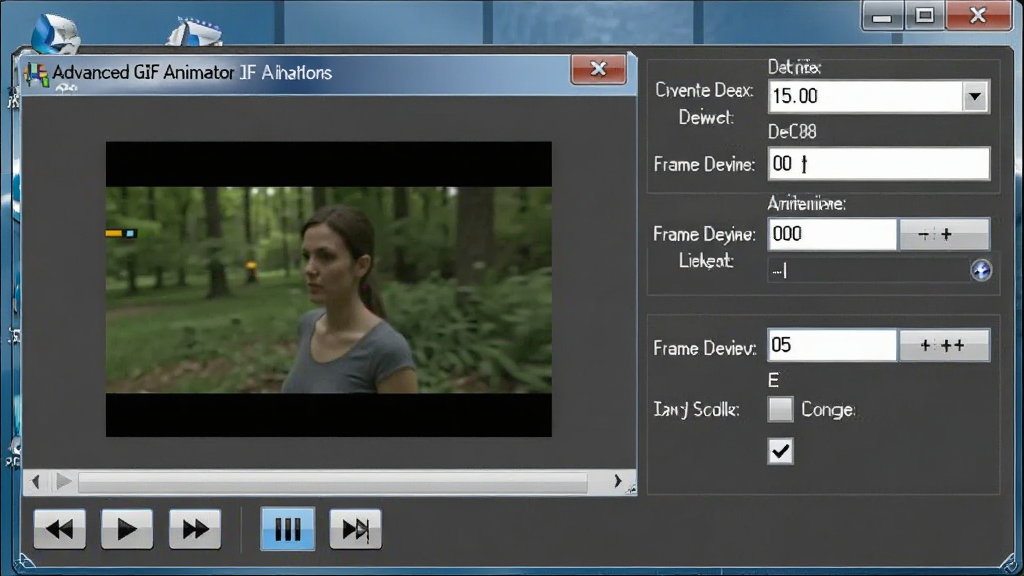Click the Advanced GIF Animator title bar icon
This screenshot has width=1024, height=576.
37,74
